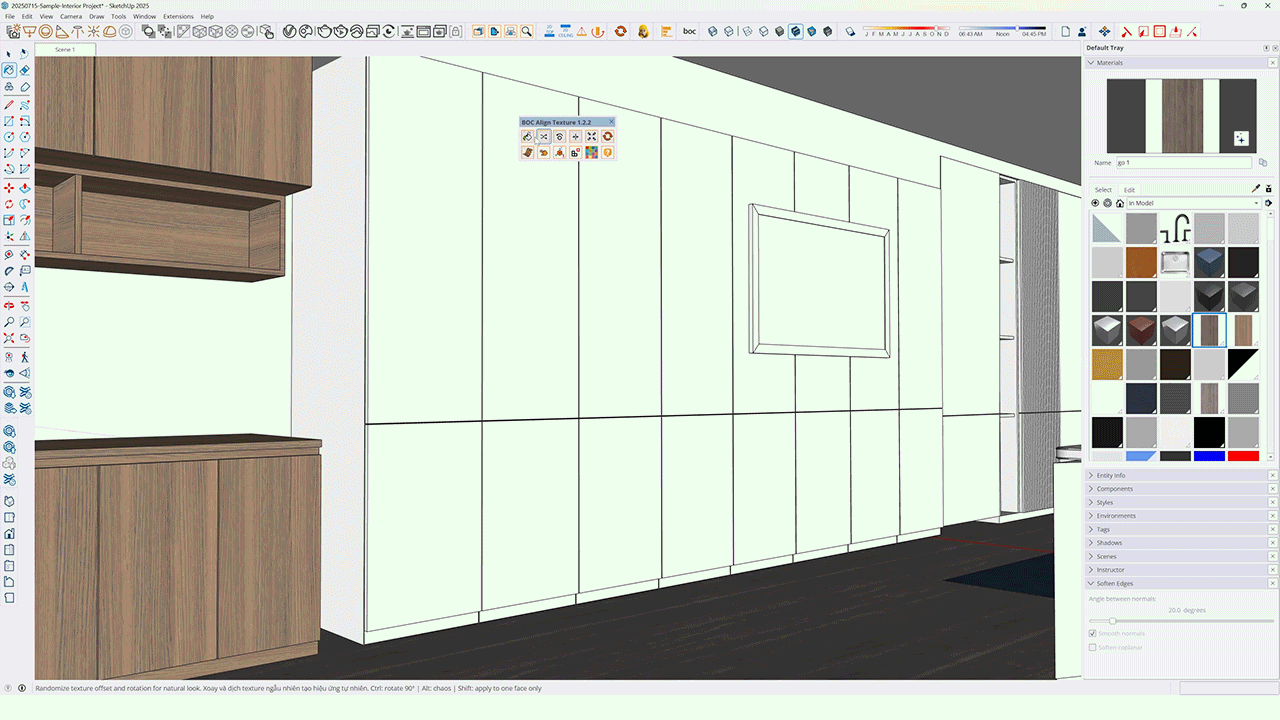Expand the Shadows panel

tap(1091, 543)
